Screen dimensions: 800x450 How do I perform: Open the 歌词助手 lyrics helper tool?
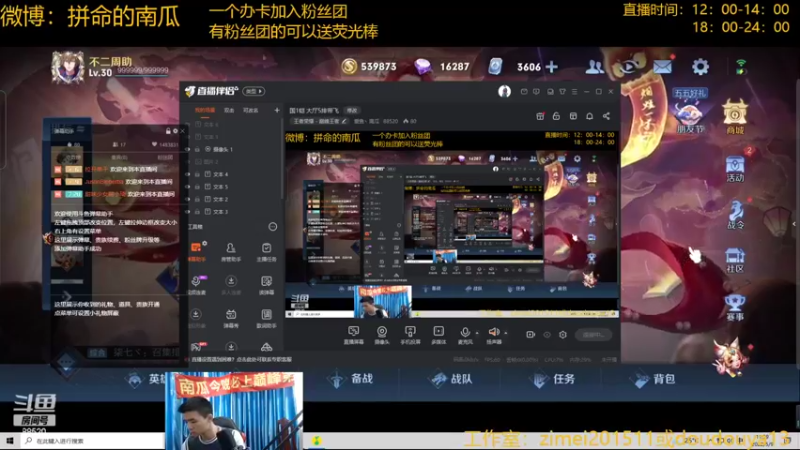pyautogui.click(x=266, y=318)
